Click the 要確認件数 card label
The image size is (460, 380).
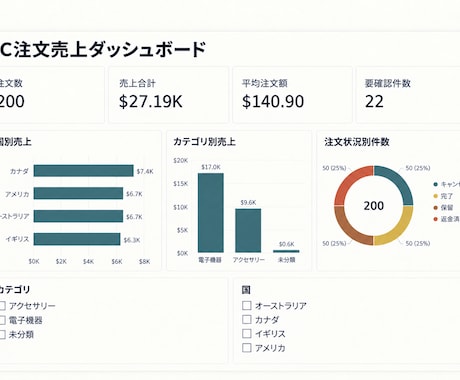point(388,83)
